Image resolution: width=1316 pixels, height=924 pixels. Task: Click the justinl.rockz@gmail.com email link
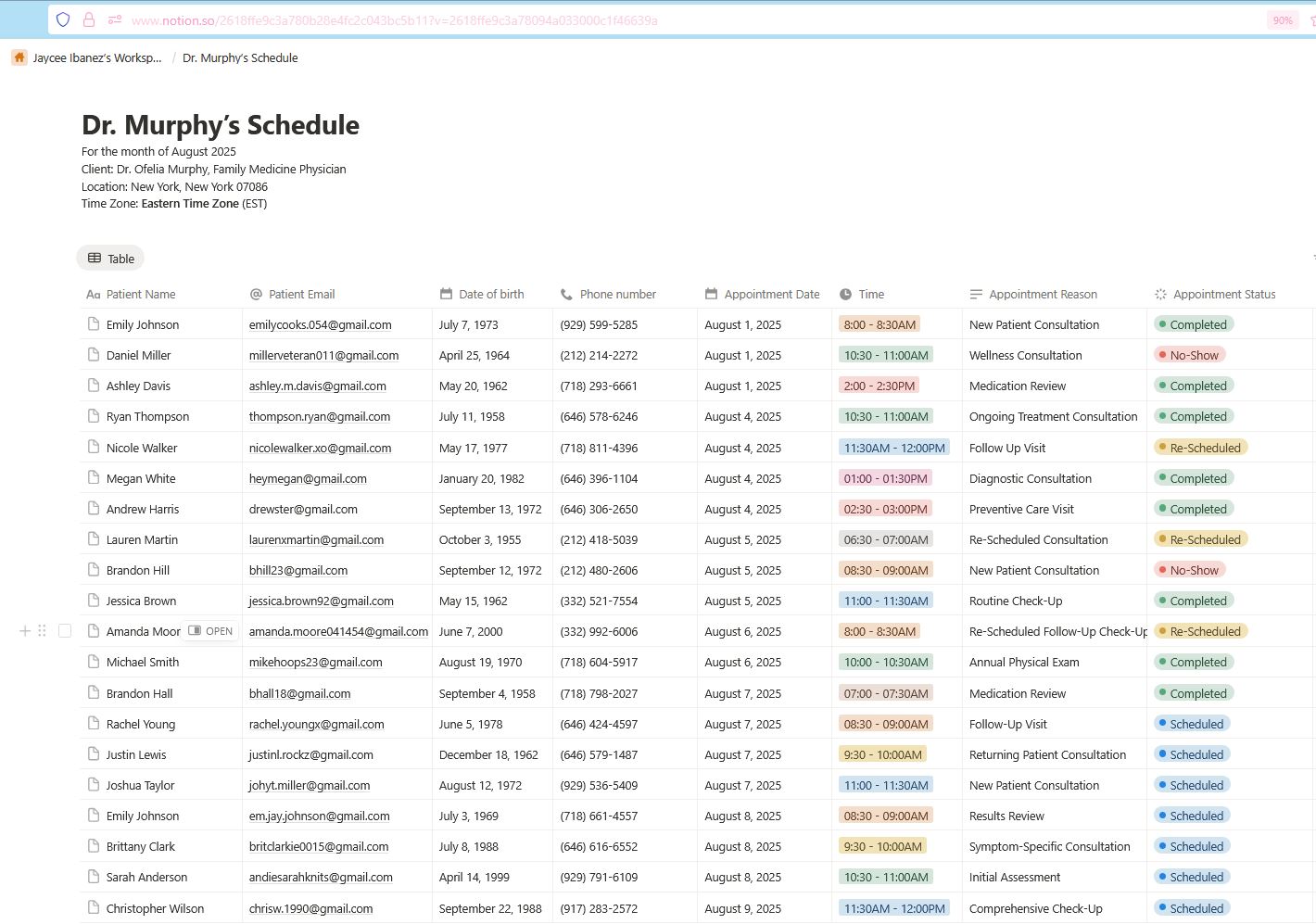pyautogui.click(x=310, y=754)
